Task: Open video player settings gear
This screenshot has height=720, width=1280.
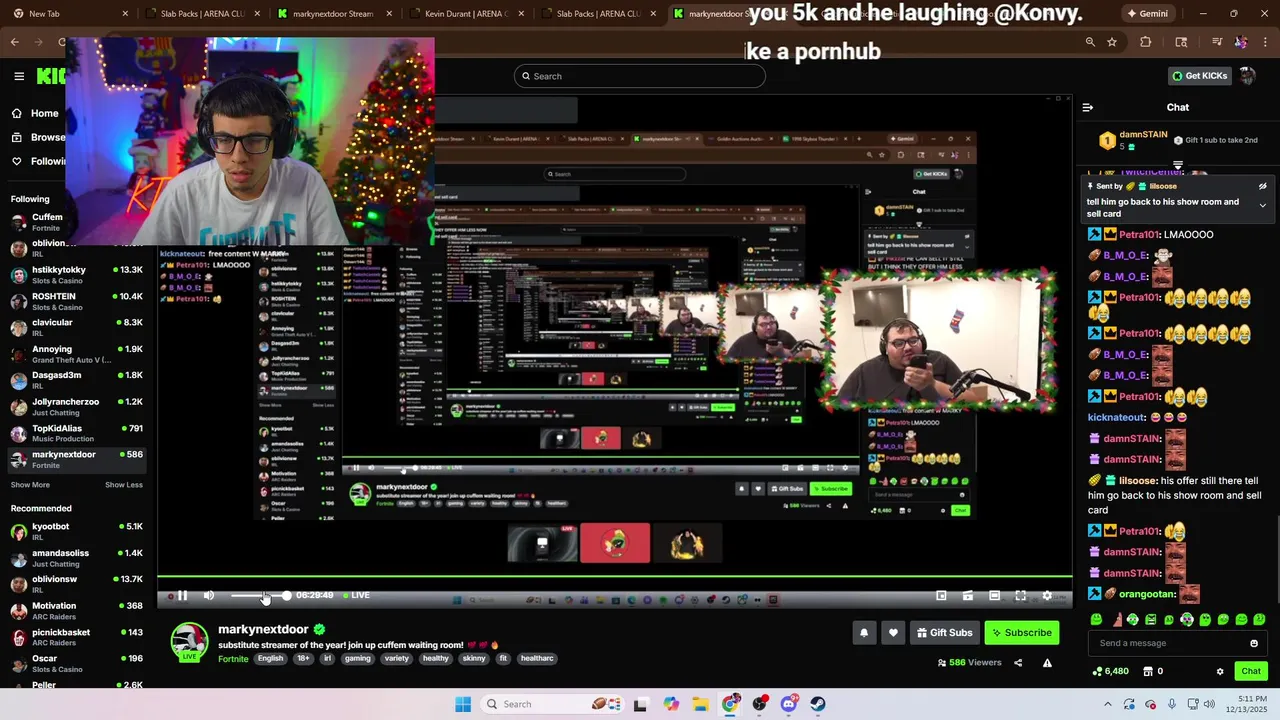Action: pyautogui.click(x=1047, y=596)
